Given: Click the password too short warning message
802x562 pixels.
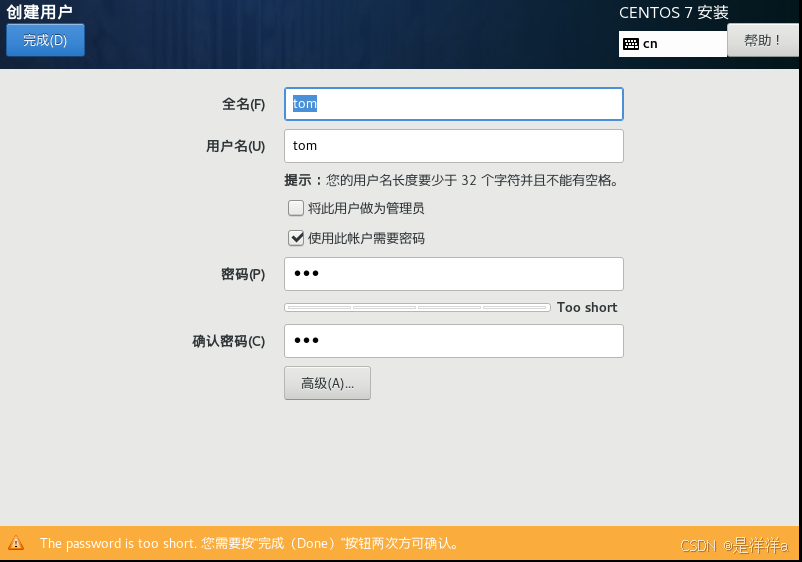Looking at the screenshot, I should tap(249, 543).
